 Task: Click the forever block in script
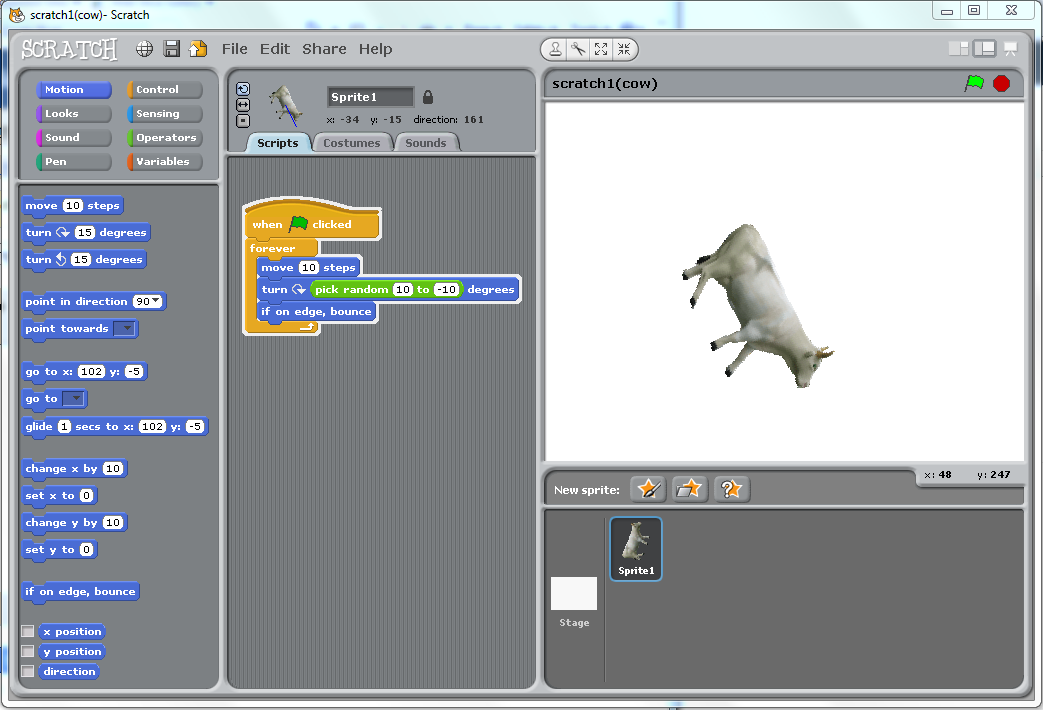click(273, 248)
